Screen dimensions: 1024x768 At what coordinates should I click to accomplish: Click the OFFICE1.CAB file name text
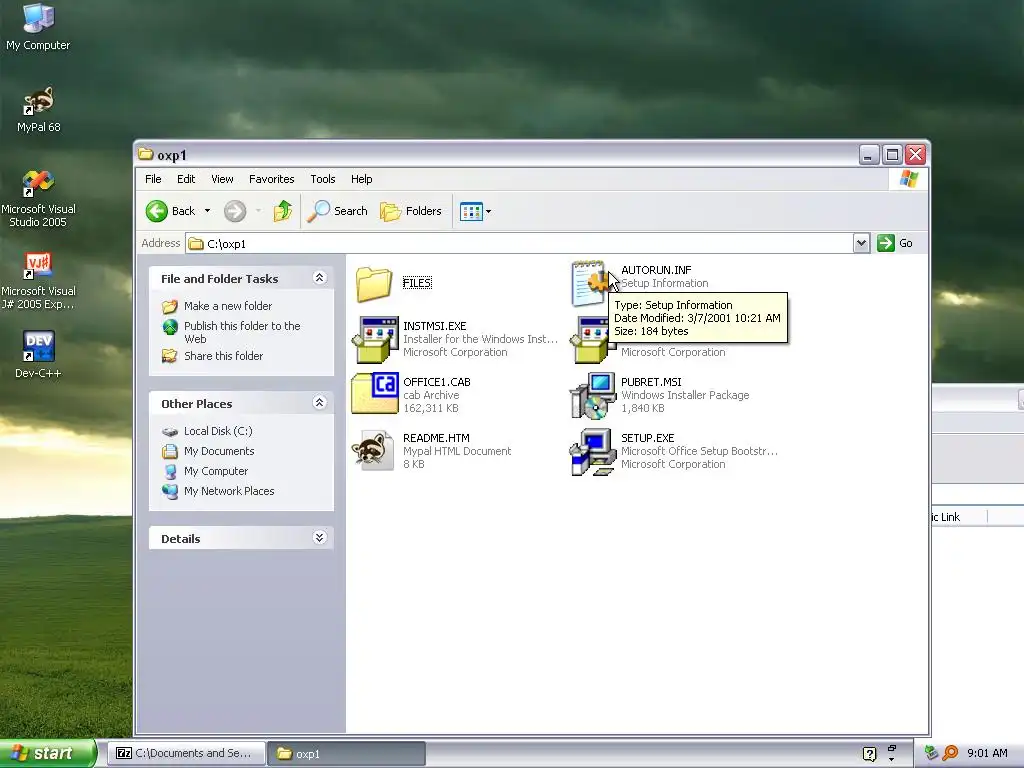coord(437,382)
